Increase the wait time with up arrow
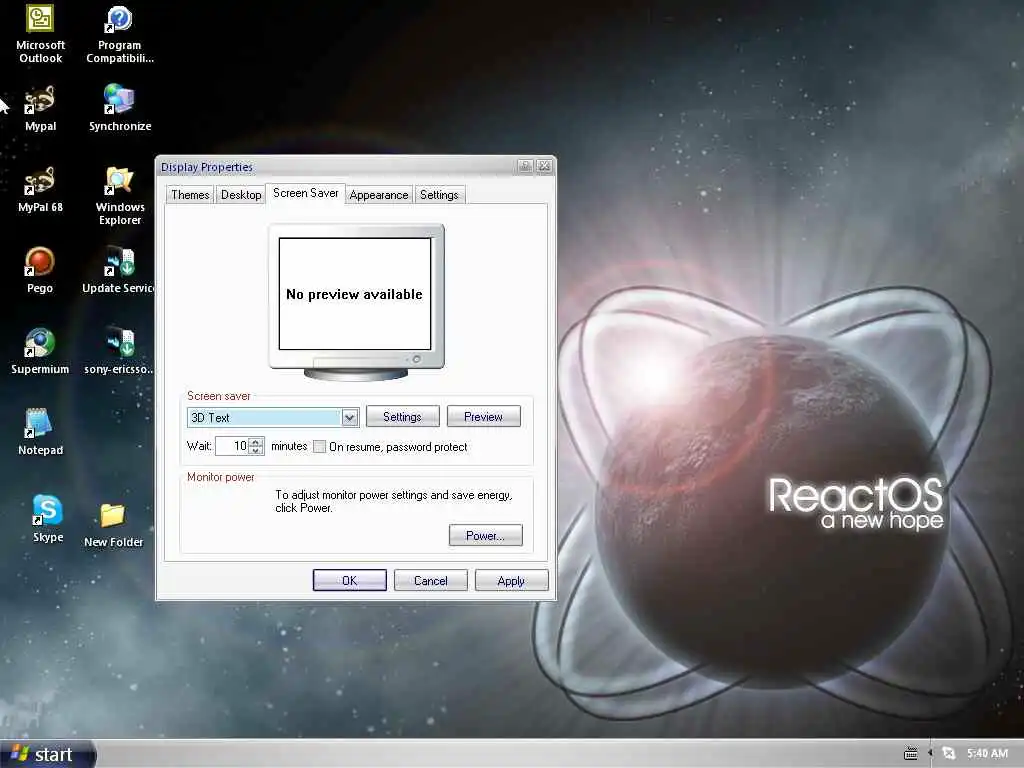This screenshot has width=1024, height=768. [x=256, y=442]
